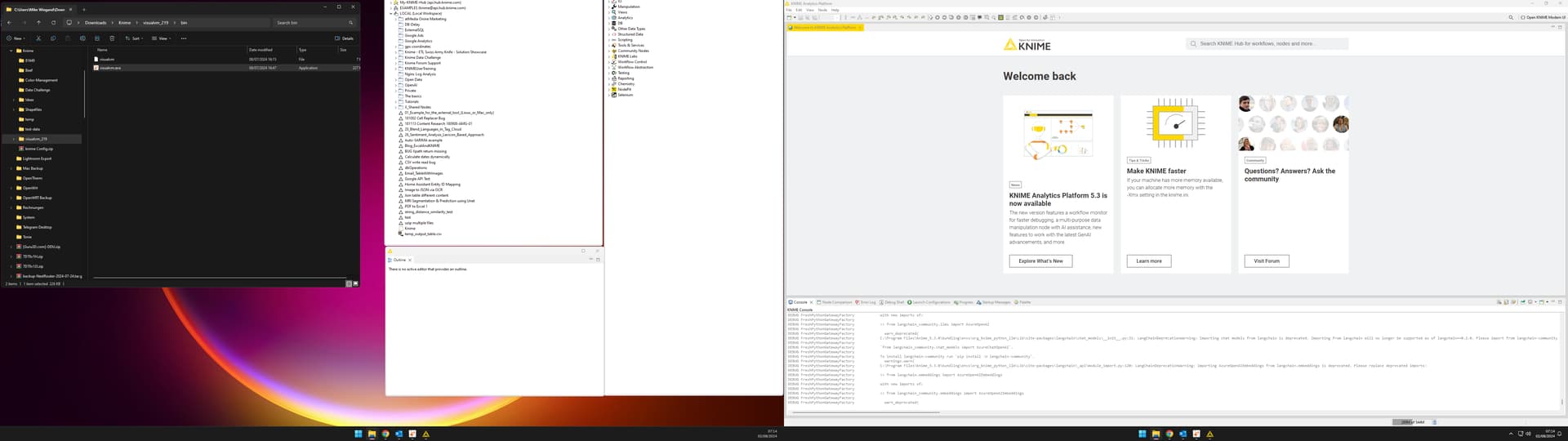Rename the selected file in File Explorer
This screenshot has height=441, width=1568.
(82, 38)
